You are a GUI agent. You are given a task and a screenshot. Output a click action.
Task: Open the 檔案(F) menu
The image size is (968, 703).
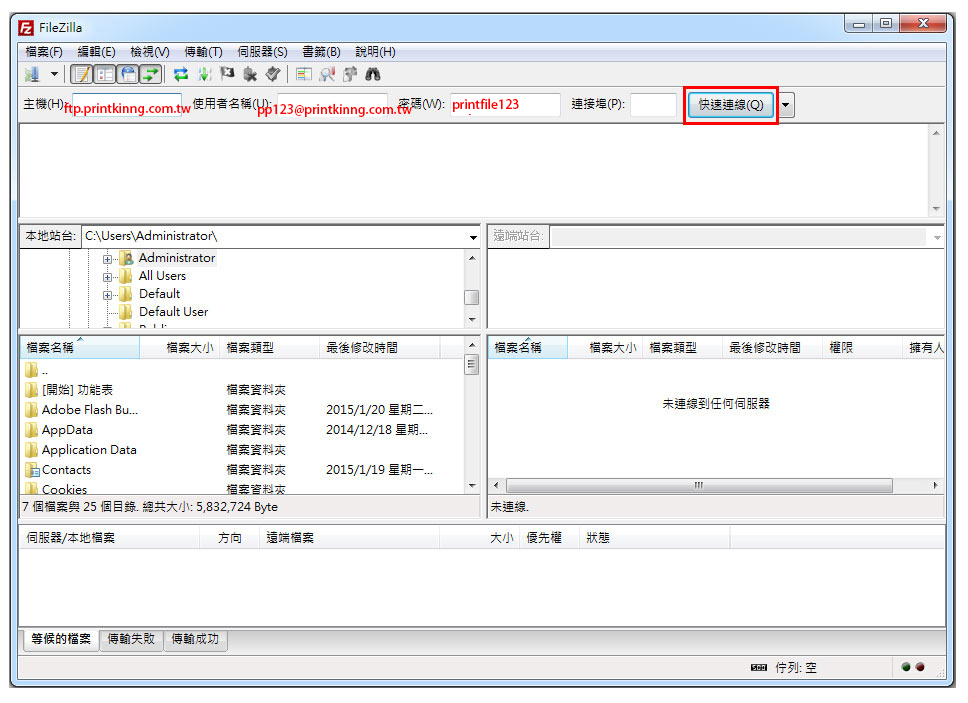(x=44, y=52)
